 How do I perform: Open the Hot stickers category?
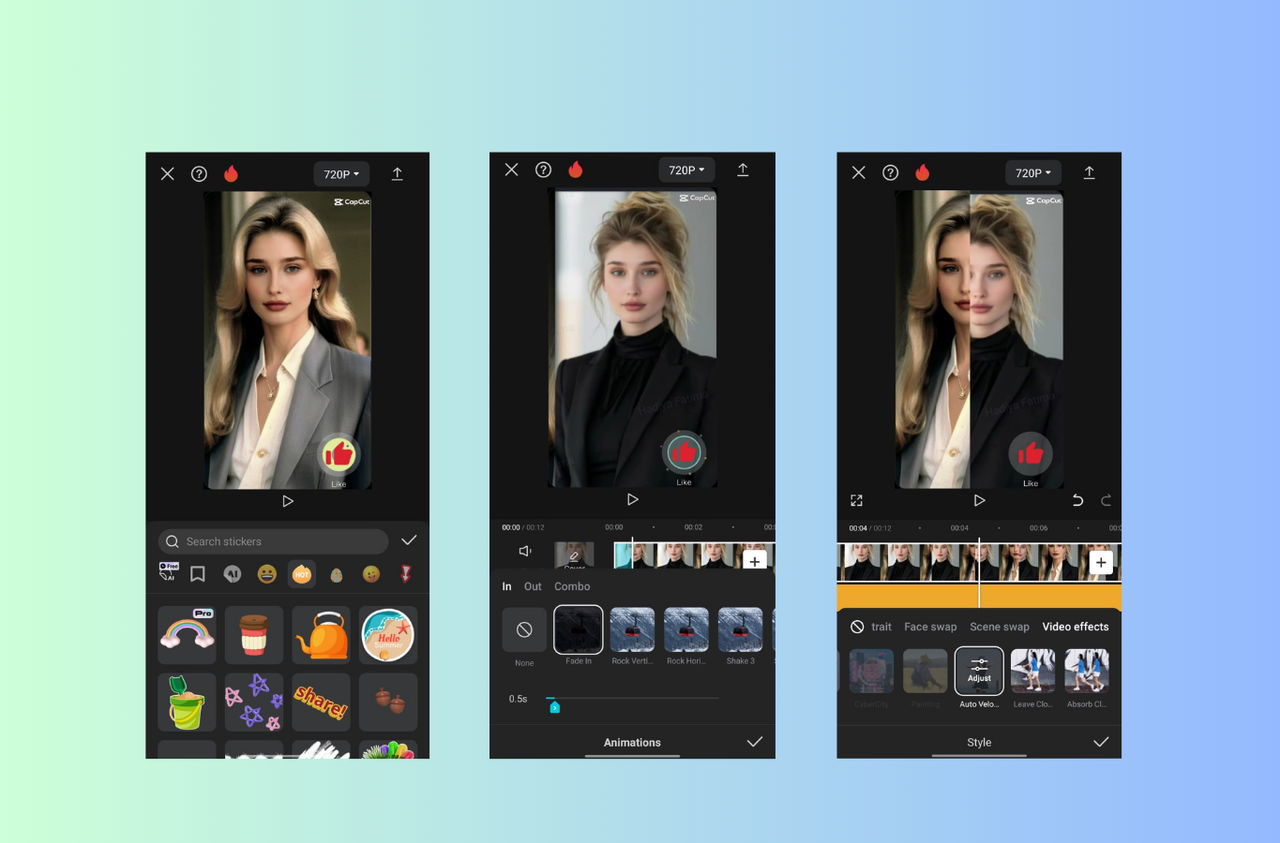click(x=301, y=574)
